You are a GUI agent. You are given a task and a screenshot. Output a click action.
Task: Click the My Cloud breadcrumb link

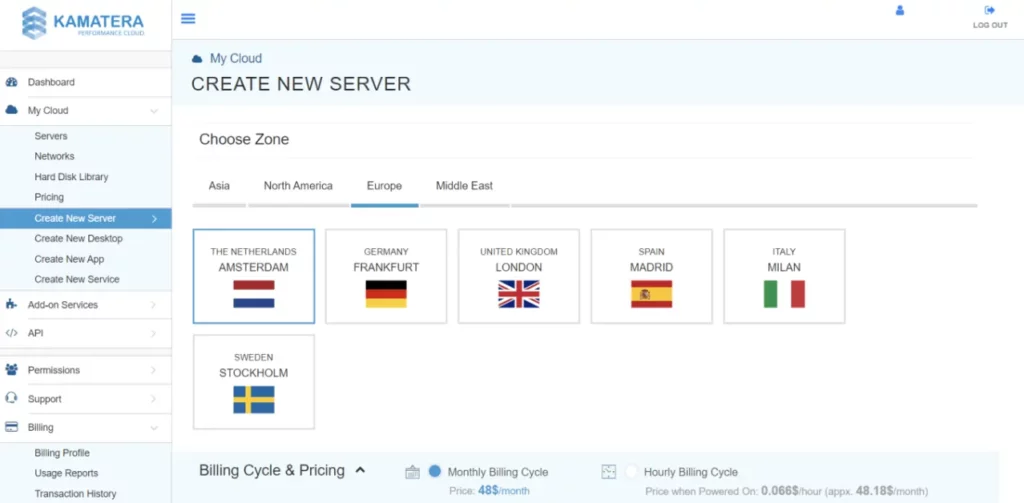pyautogui.click(x=236, y=58)
